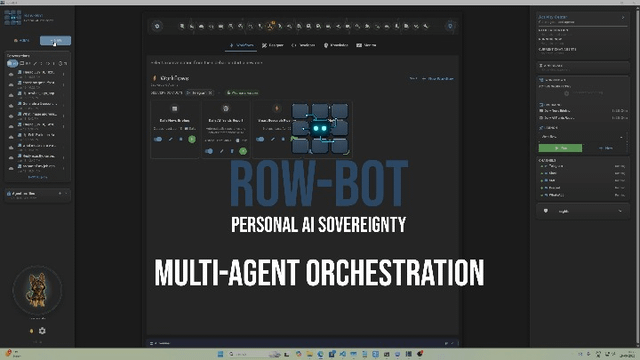Click the round icon at toolbar's far right
The image size is (640, 360).
450,26
